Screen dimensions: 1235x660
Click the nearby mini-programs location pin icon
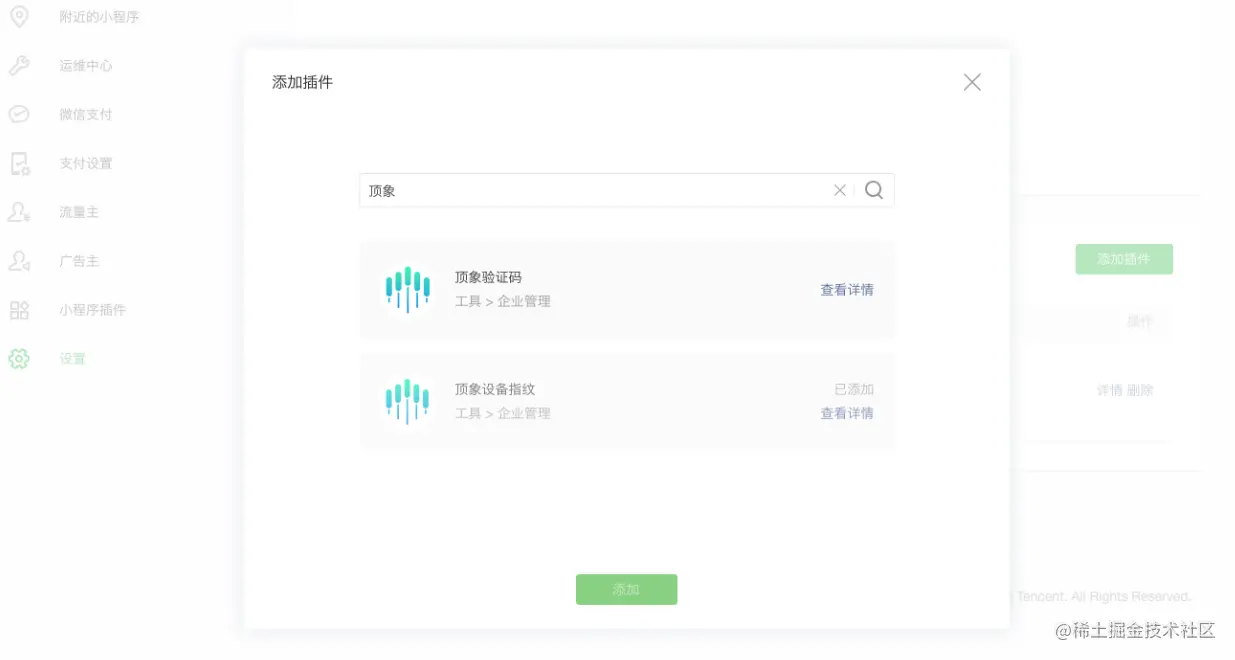(19, 16)
